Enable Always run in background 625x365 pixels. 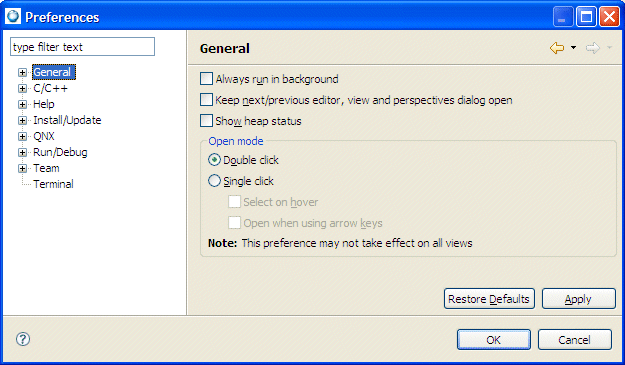click(x=206, y=78)
